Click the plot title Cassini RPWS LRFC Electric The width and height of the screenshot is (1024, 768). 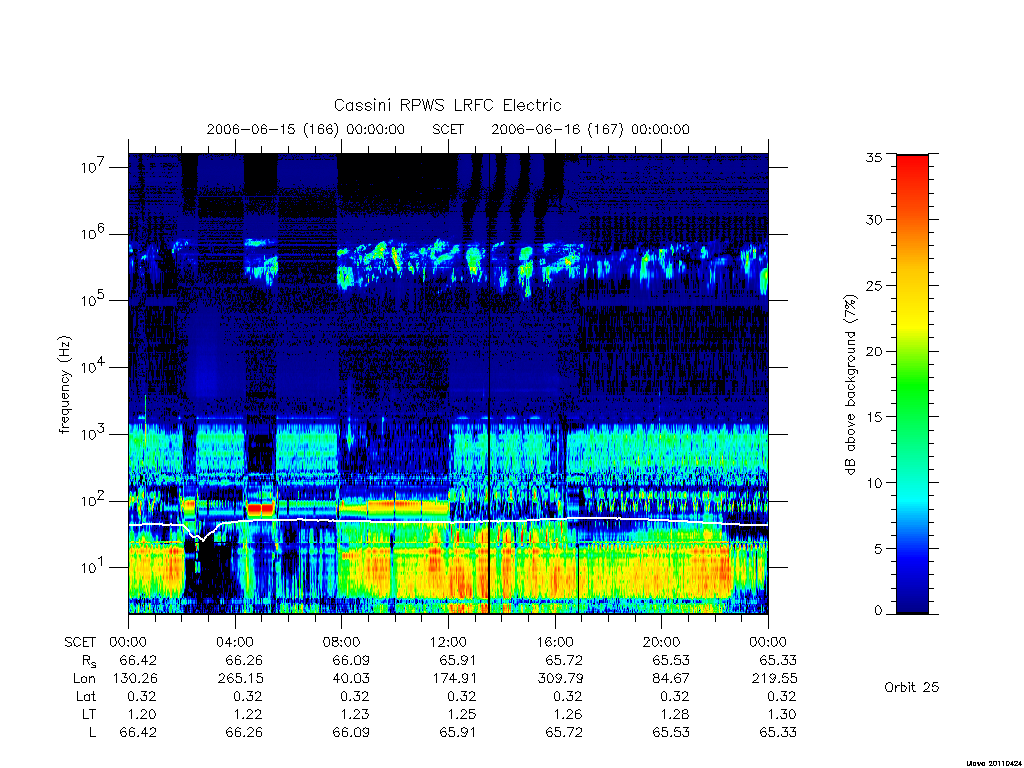pos(447,105)
